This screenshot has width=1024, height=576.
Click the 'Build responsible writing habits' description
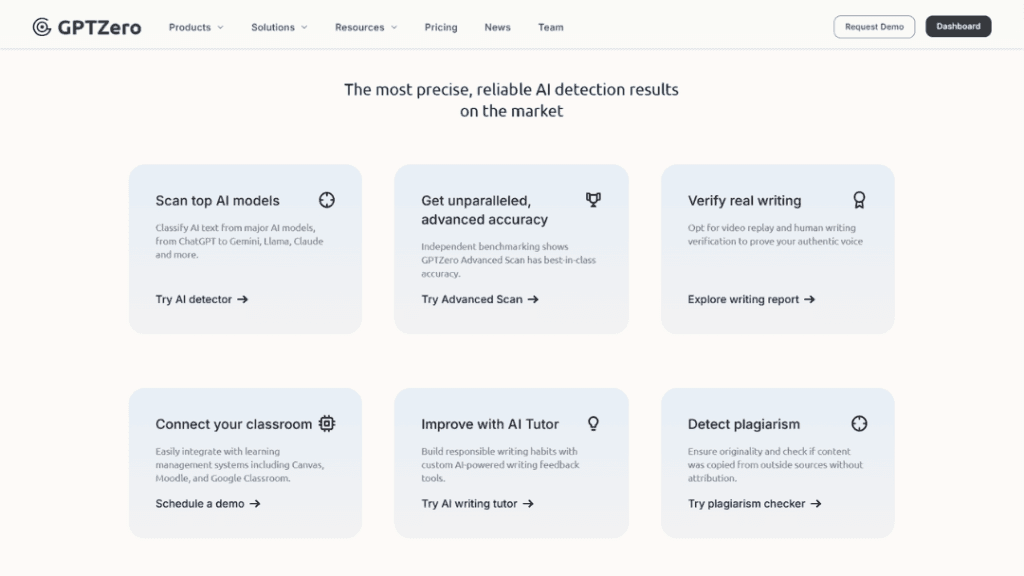tap(500, 464)
